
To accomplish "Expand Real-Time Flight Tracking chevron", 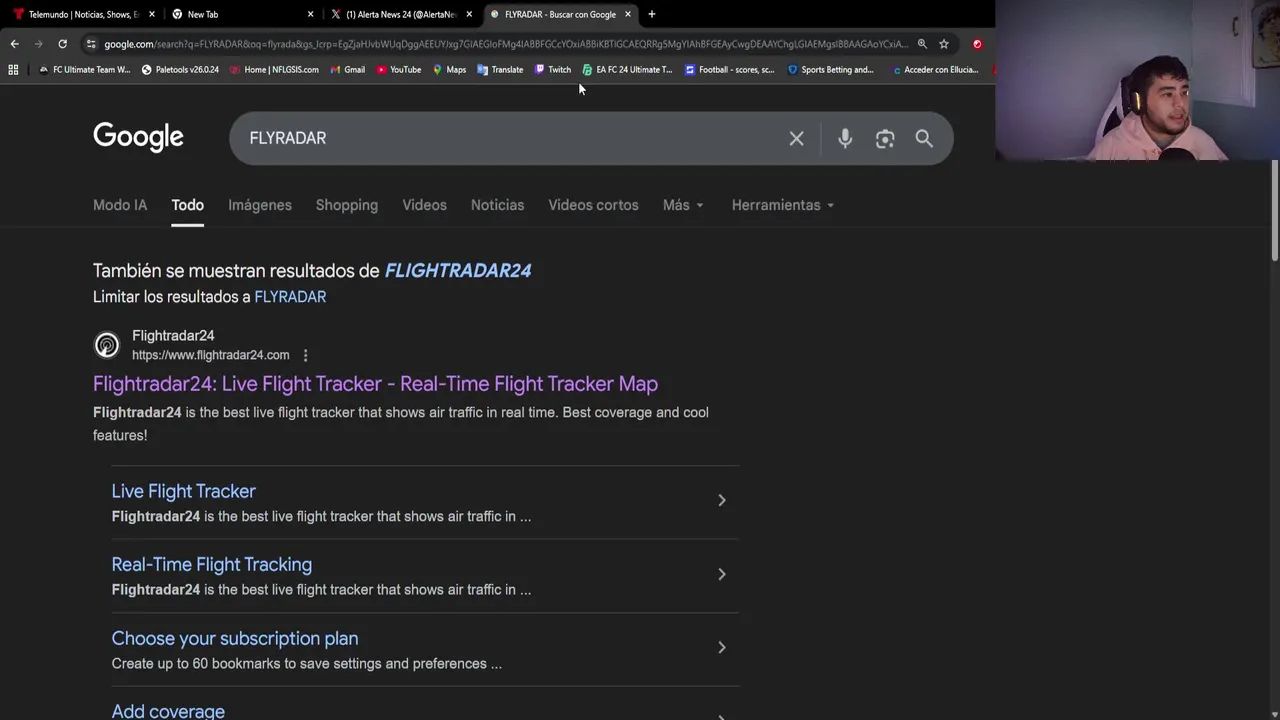I will [721, 574].
